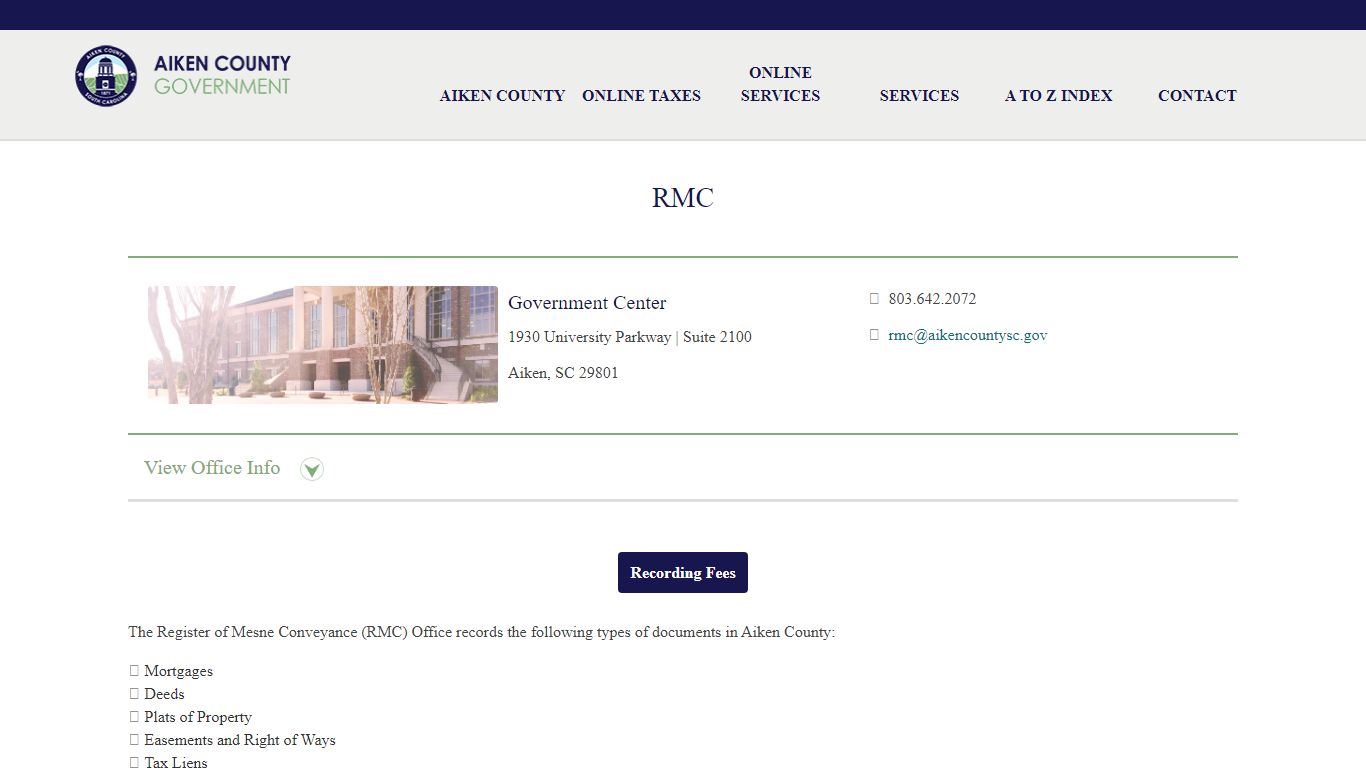Click the Plats of Property list item
Image resolution: width=1366 pixels, height=768 pixels.
click(x=198, y=717)
